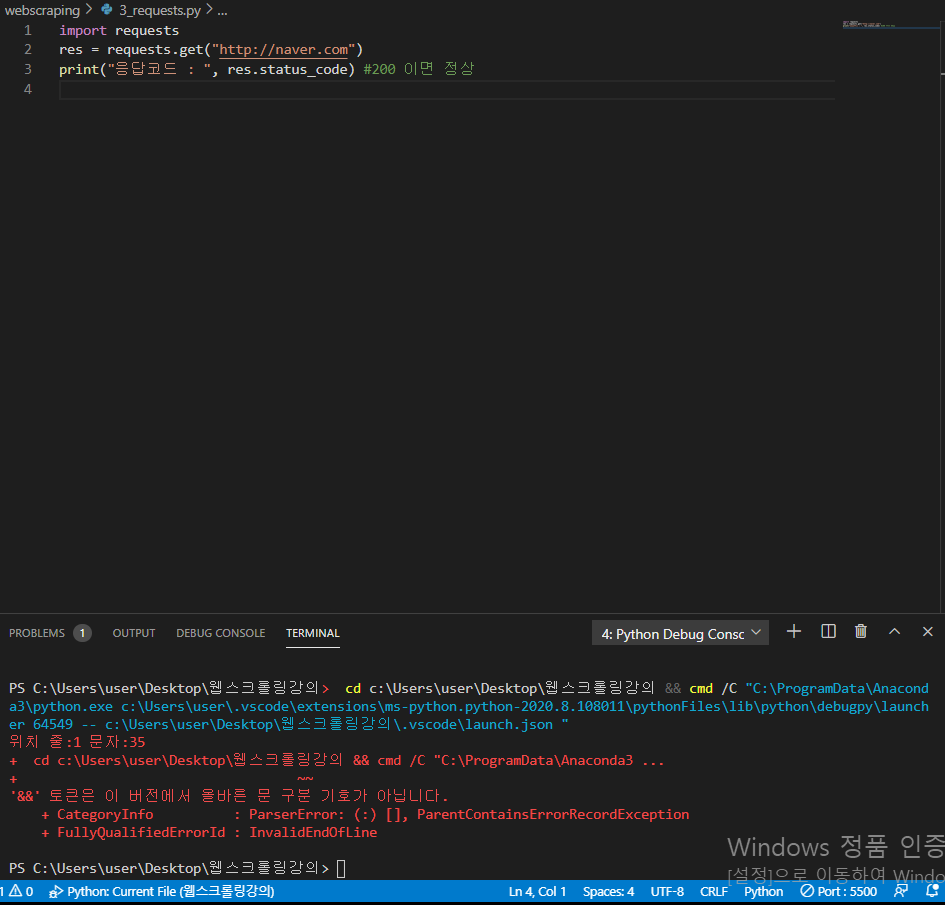Click 'FullyQualifiedErrorId' in terminal
This screenshot has width=945, height=905.
(x=141, y=833)
